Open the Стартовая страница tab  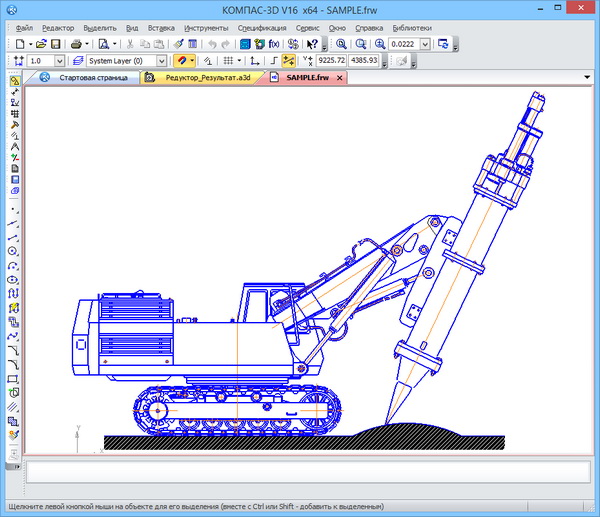pyautogui.click(x=93, y=77)
